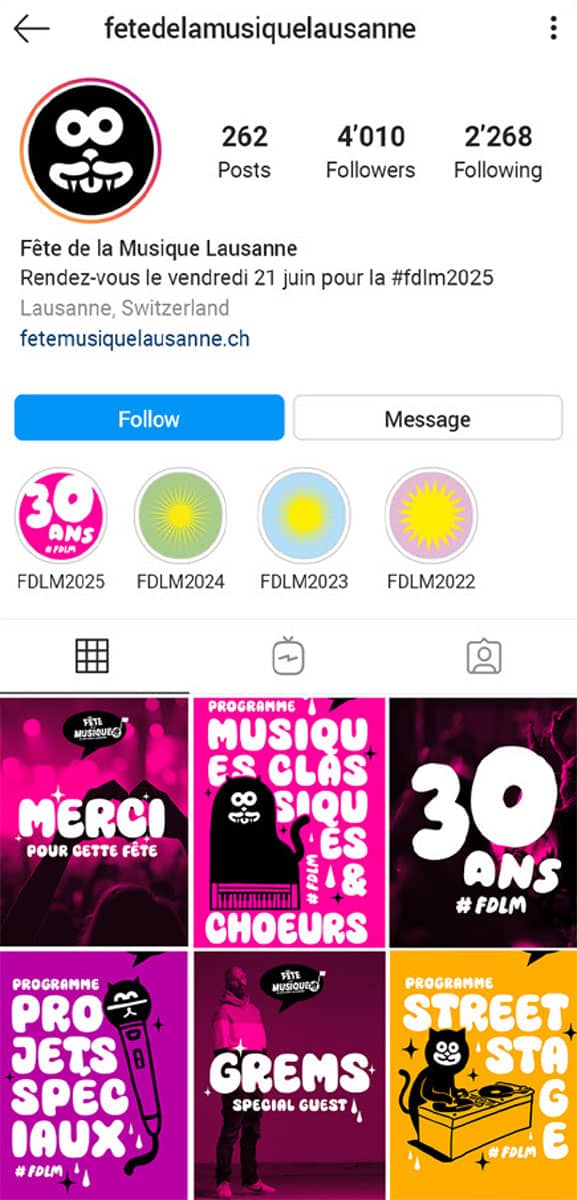The width and height of the screenshot is (577, 1200).
Task: View the FDLM2022 highlight
Action: [431, 515]
